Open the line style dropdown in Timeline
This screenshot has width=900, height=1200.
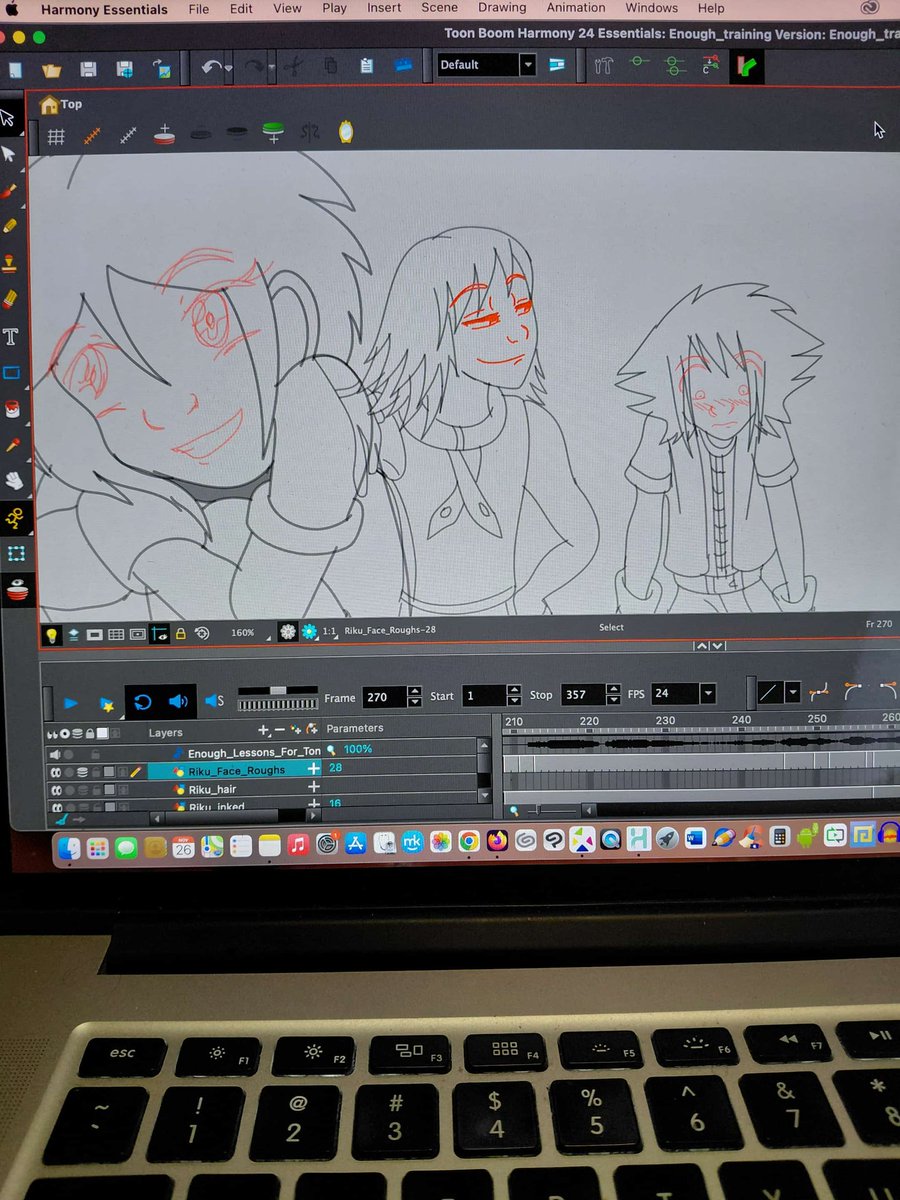click(x=793, y=692)
